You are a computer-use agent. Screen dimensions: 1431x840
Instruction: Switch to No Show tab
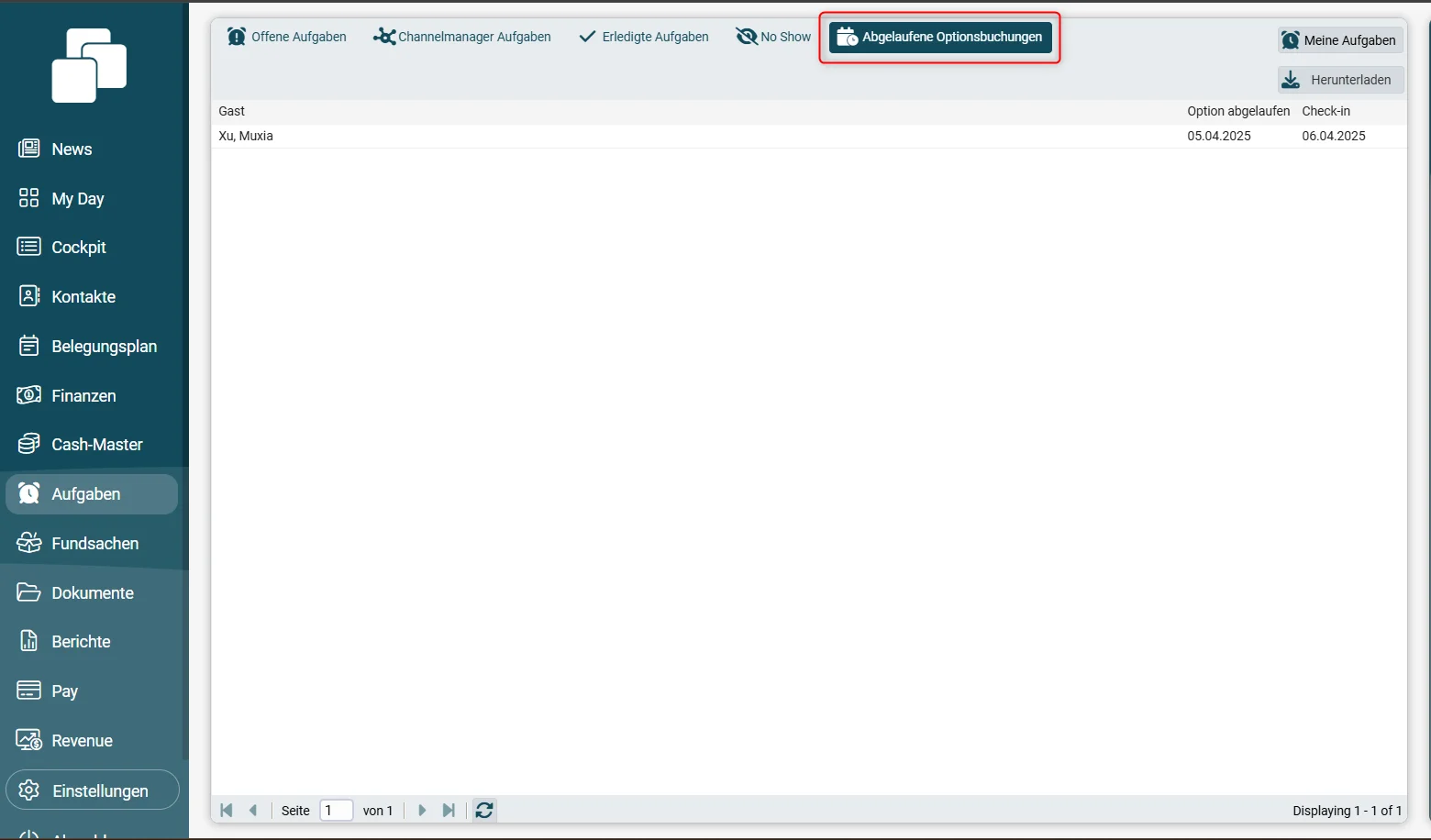point(773,37)
